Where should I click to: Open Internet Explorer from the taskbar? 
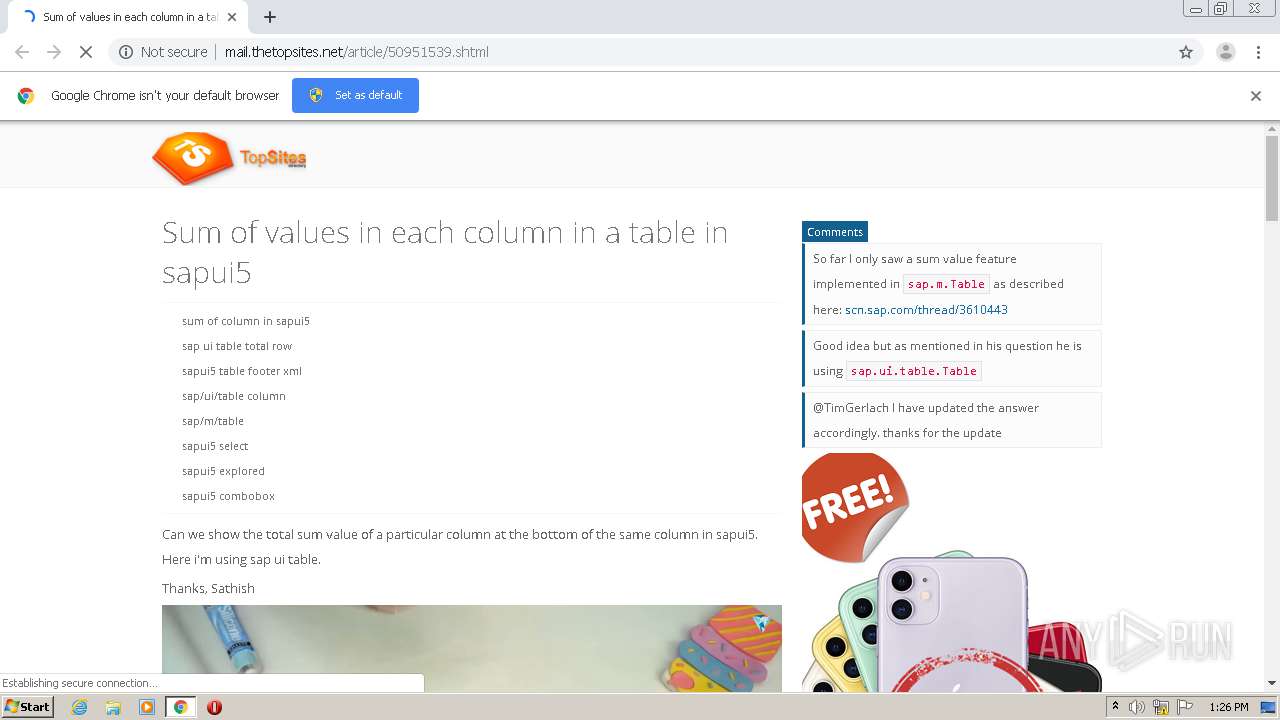(x=80, y=707)
